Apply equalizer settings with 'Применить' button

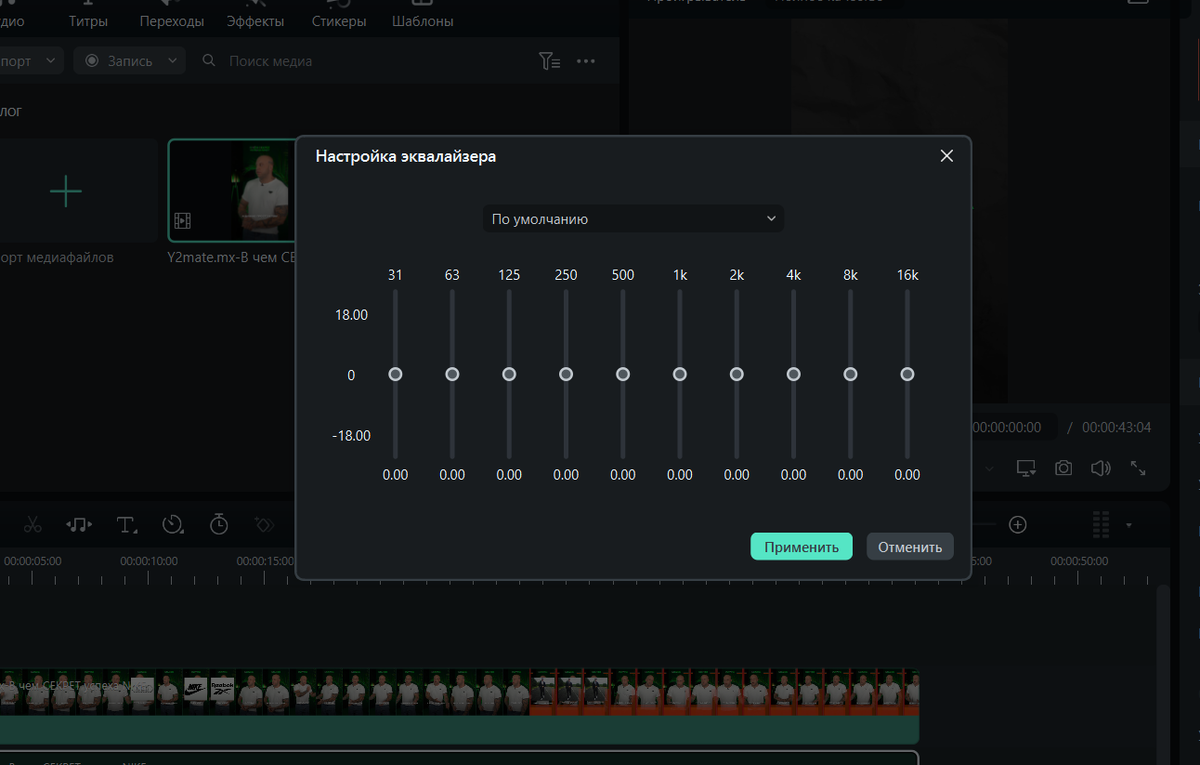click(x=801, y=546)
